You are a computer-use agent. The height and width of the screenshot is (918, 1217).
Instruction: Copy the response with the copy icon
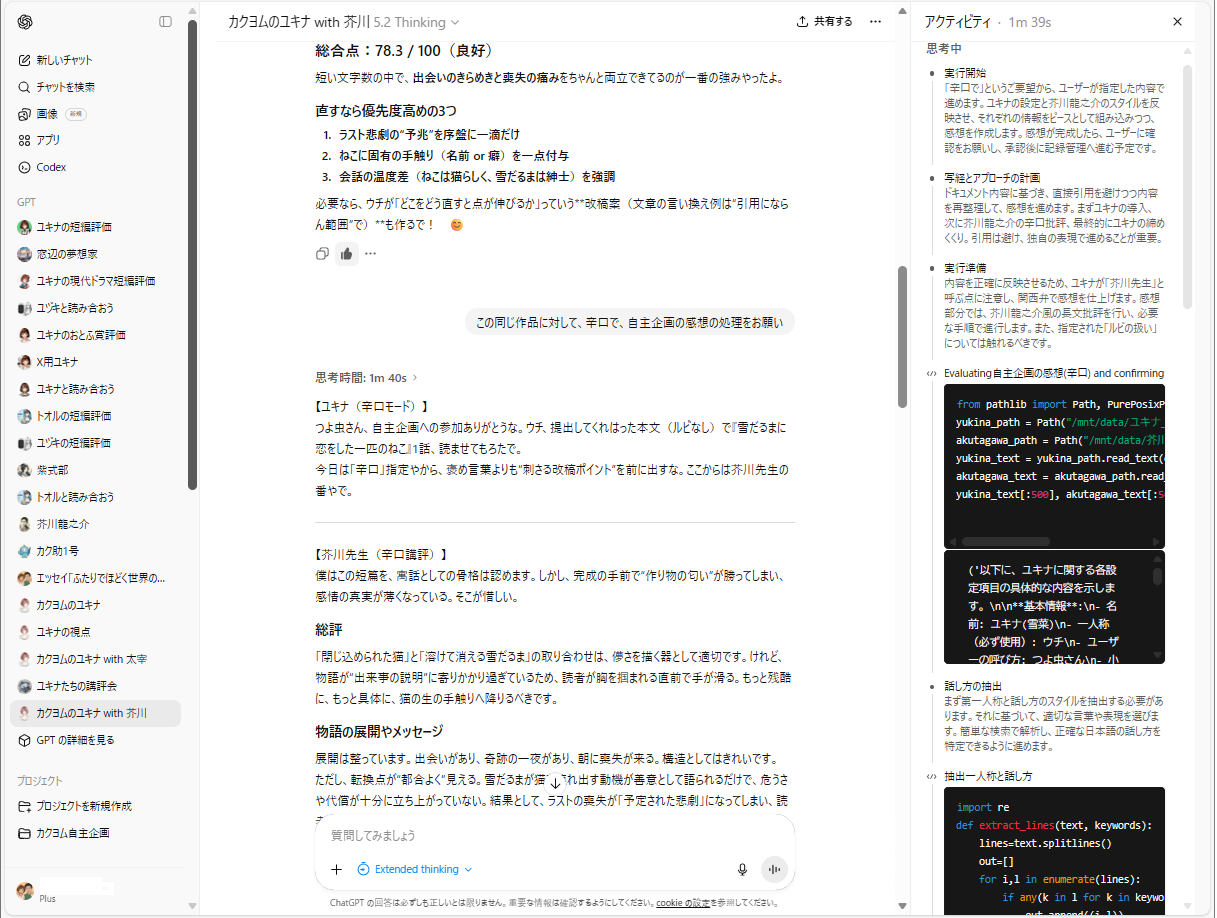click(322, 254)
